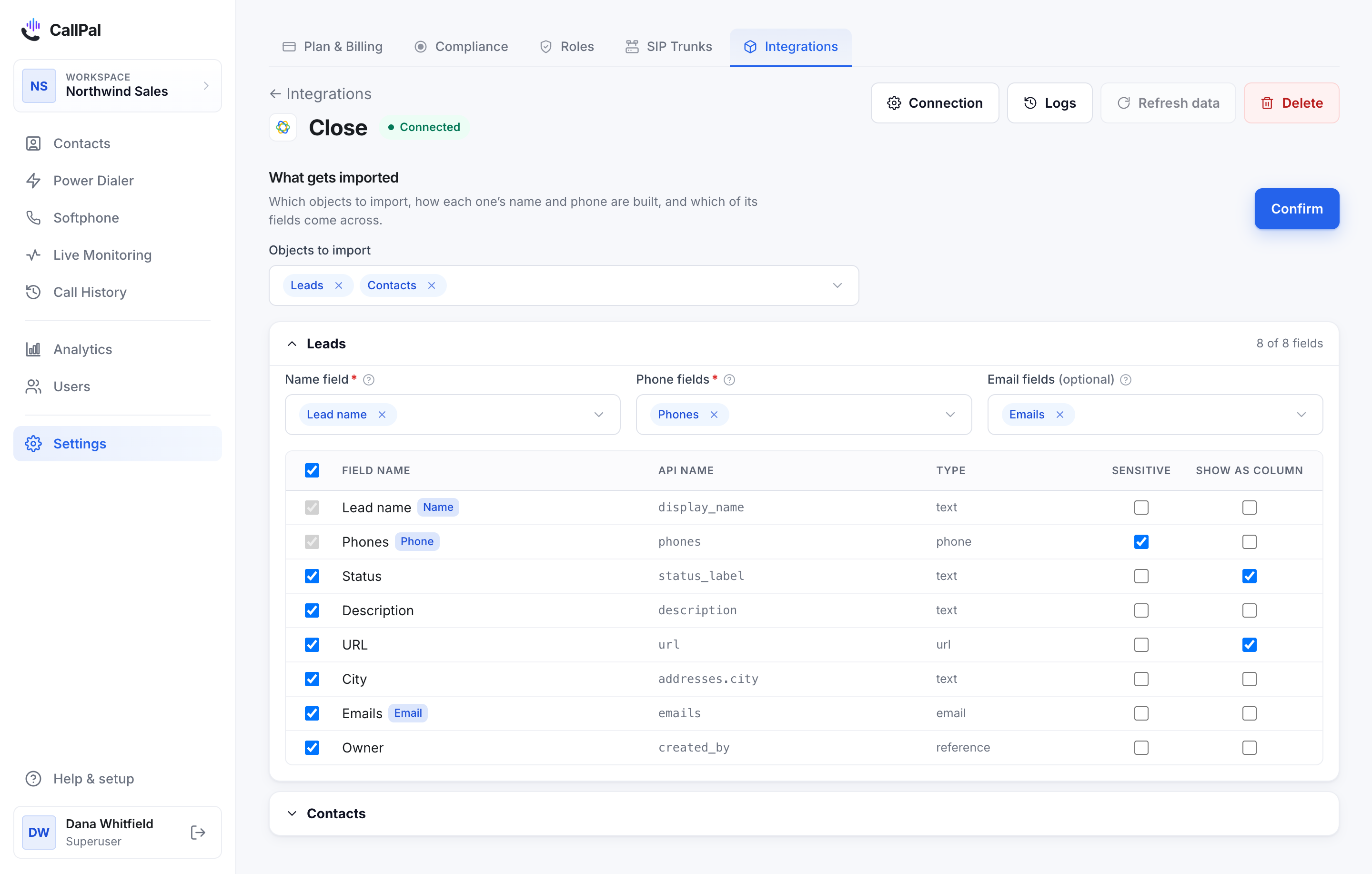The width and height of the screenshot is (1372, 874).
Task: Remove the Lead name chip in Name field
Action: coord(383,415)
